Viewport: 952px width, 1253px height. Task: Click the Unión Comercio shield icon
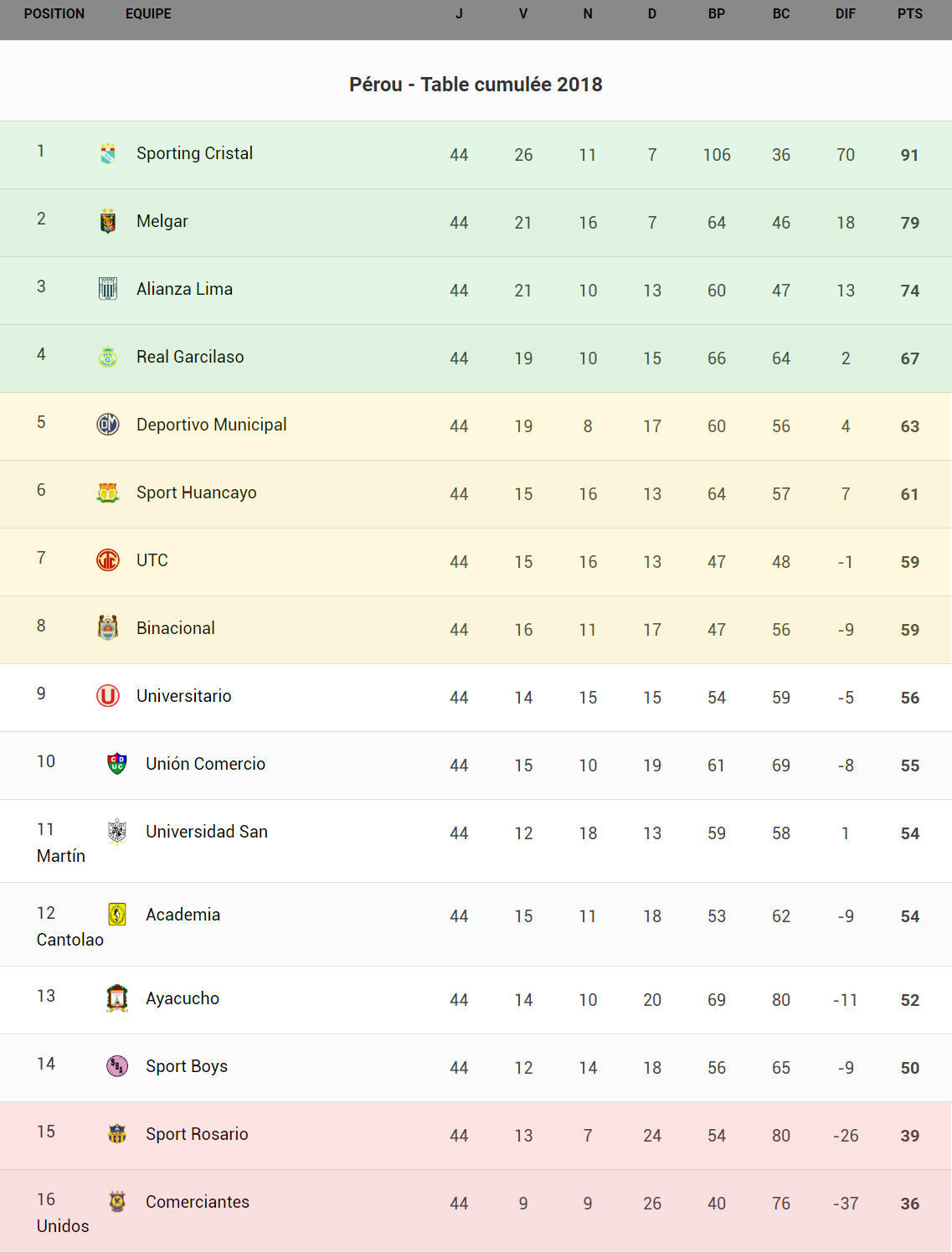(117, 764)
